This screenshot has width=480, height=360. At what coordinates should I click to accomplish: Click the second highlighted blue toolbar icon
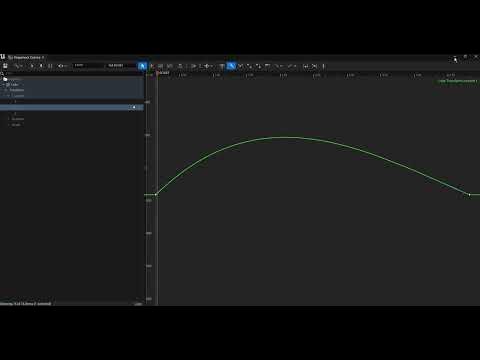pos(231,66)
